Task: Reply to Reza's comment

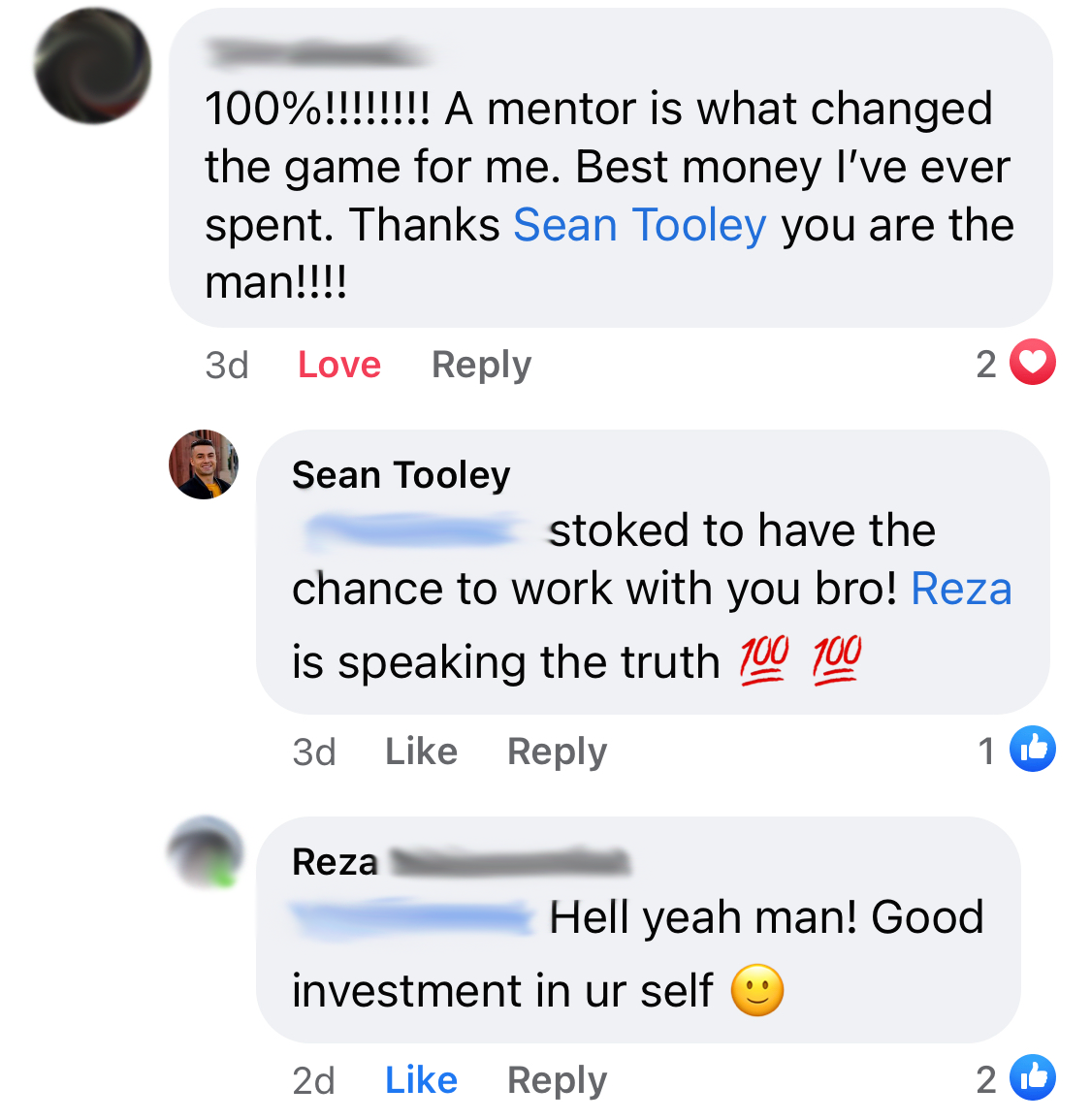Action: point(558,1080)
